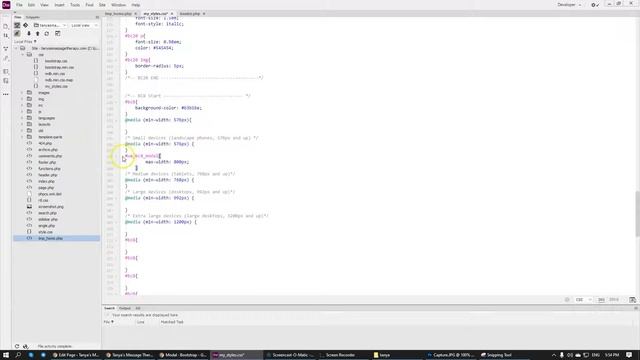Click the Synchronize icon in Files panel
This screenshot has width=640, height=360.
47,33
